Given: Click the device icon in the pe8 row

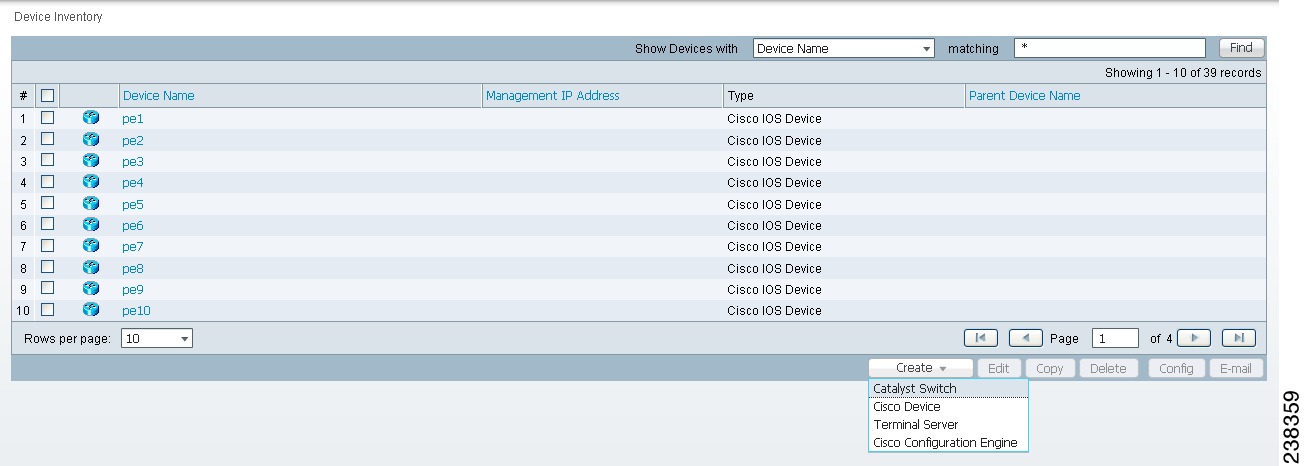Looking at the screenshot, I should (x=91, y=268).
